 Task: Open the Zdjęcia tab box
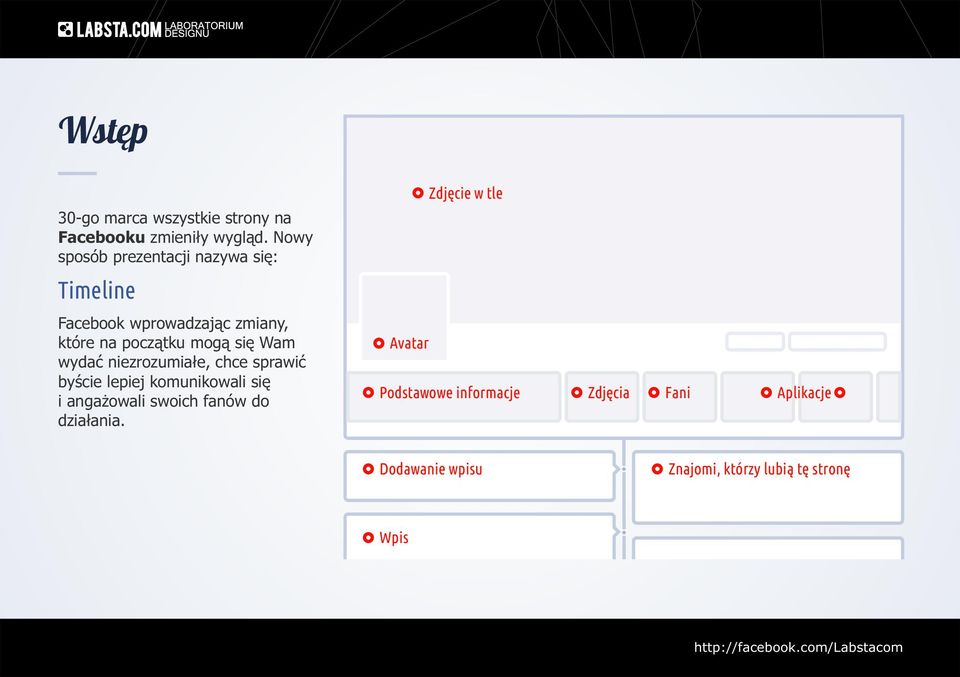coord(602,397)
